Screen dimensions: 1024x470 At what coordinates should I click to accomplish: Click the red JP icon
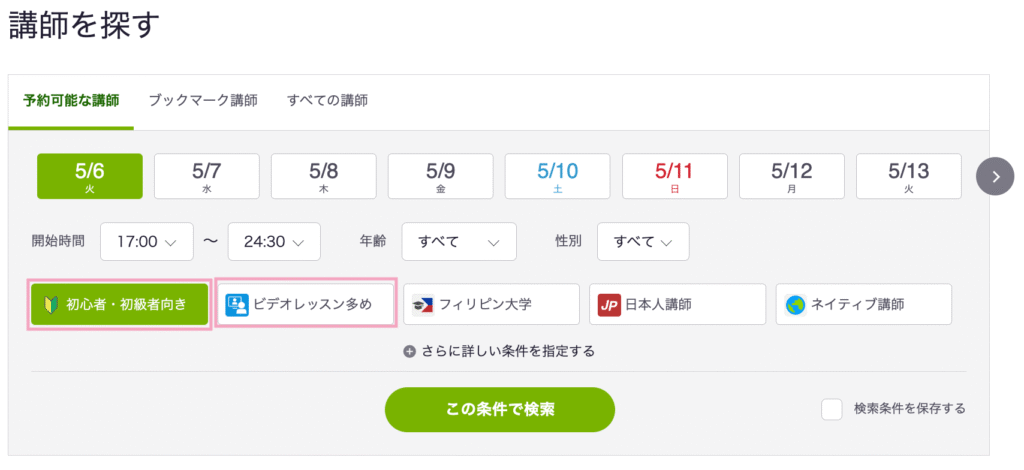609,304
